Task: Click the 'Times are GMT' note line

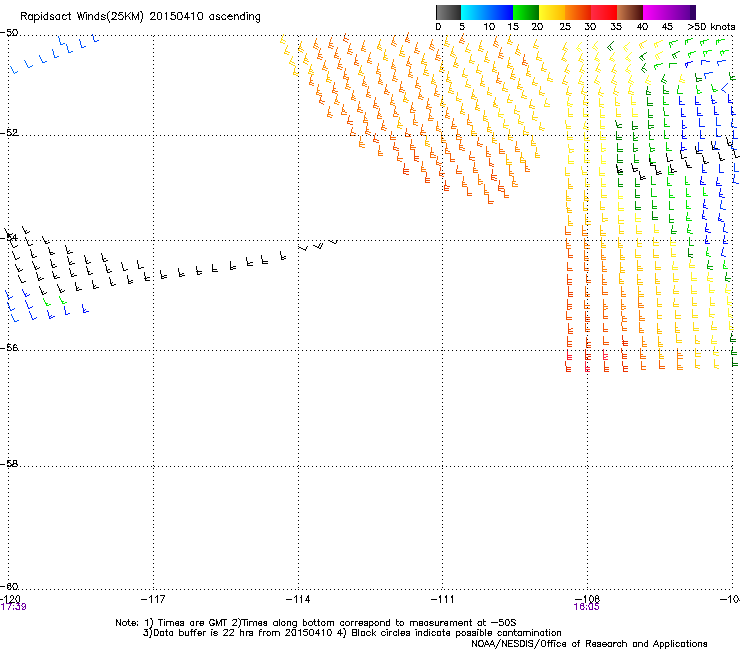Action: pyautogui.click(x=316, y=623)
